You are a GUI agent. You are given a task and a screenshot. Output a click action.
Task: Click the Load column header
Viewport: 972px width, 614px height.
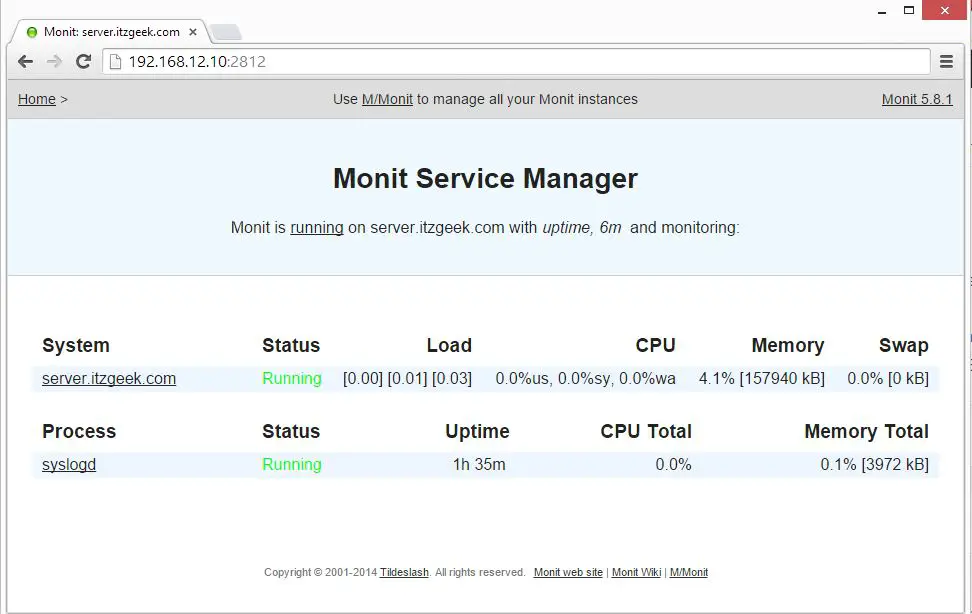click(449, 345)
